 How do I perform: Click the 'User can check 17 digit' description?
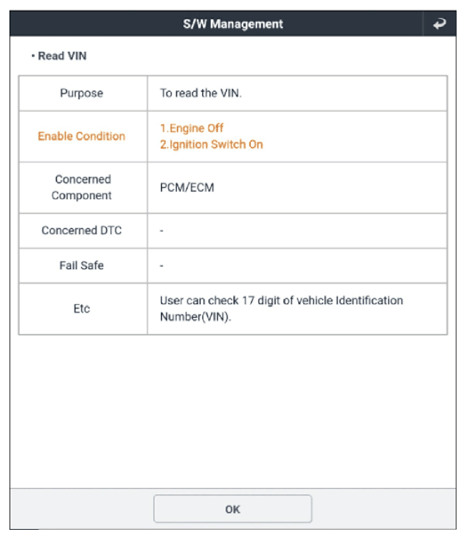[281, 300]
